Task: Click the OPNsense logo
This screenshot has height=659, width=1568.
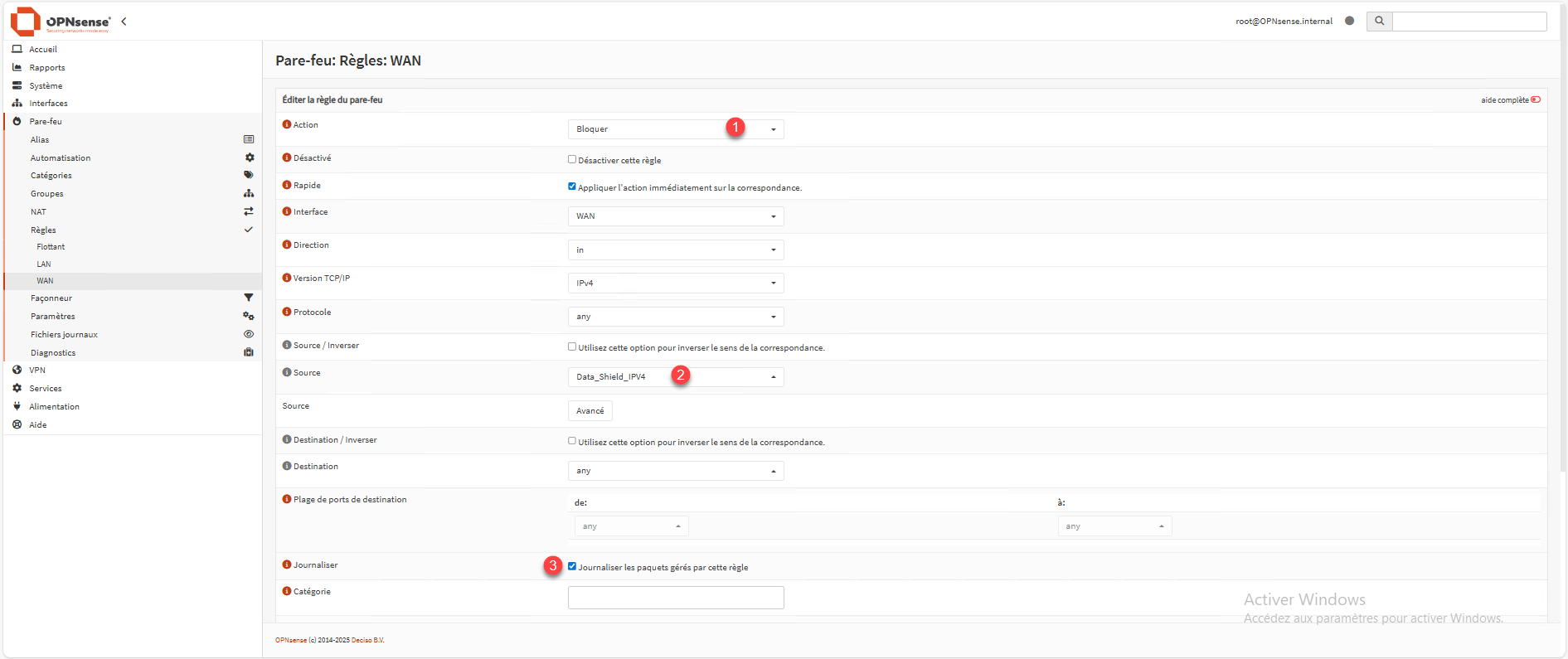Action: point(60,22)
